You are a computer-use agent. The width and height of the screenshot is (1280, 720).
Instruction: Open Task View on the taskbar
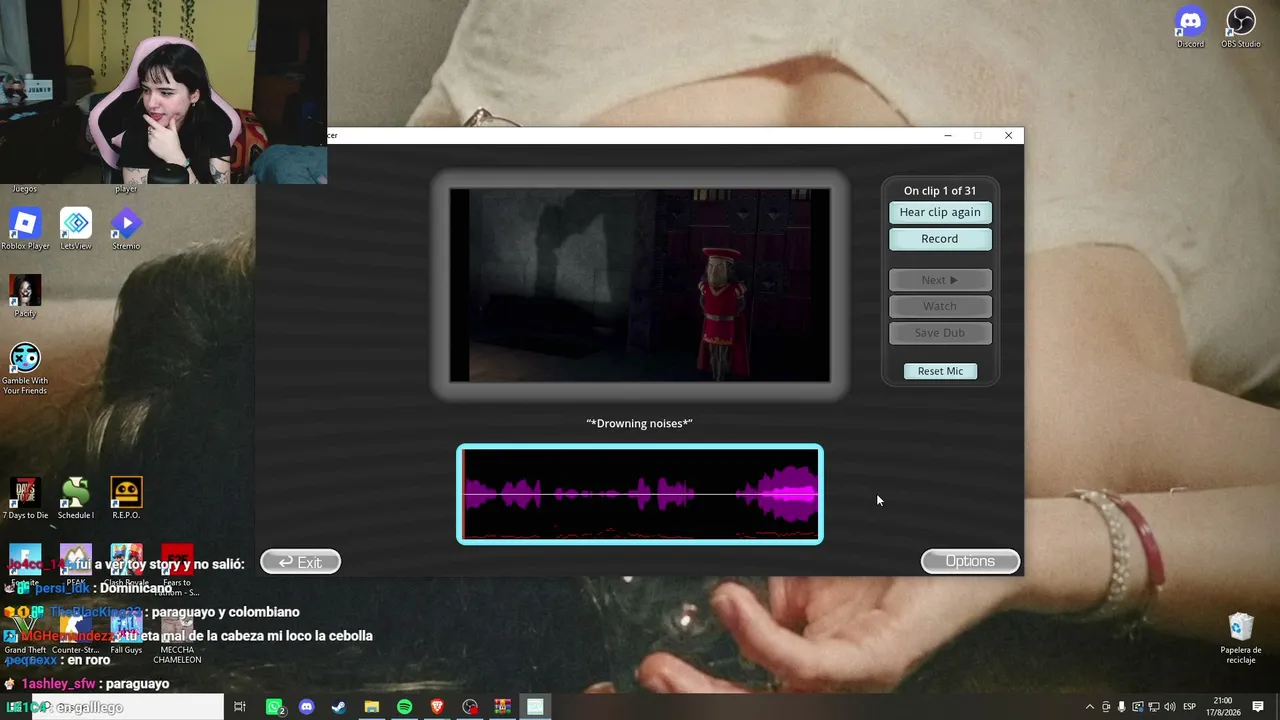point(240,707)
